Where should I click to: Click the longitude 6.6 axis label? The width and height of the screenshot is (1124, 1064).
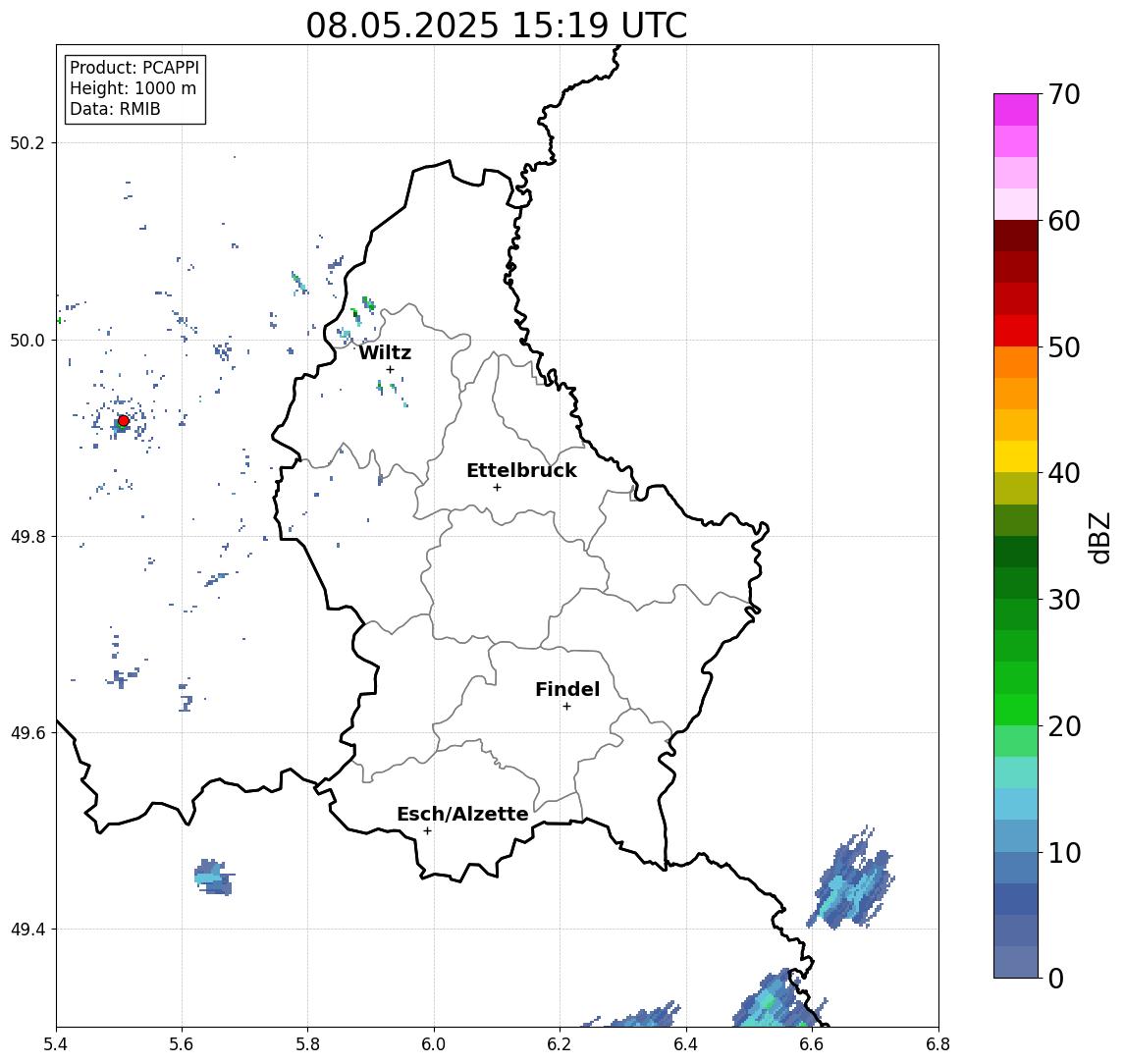pyautogui.click(x=812, y=1044)
